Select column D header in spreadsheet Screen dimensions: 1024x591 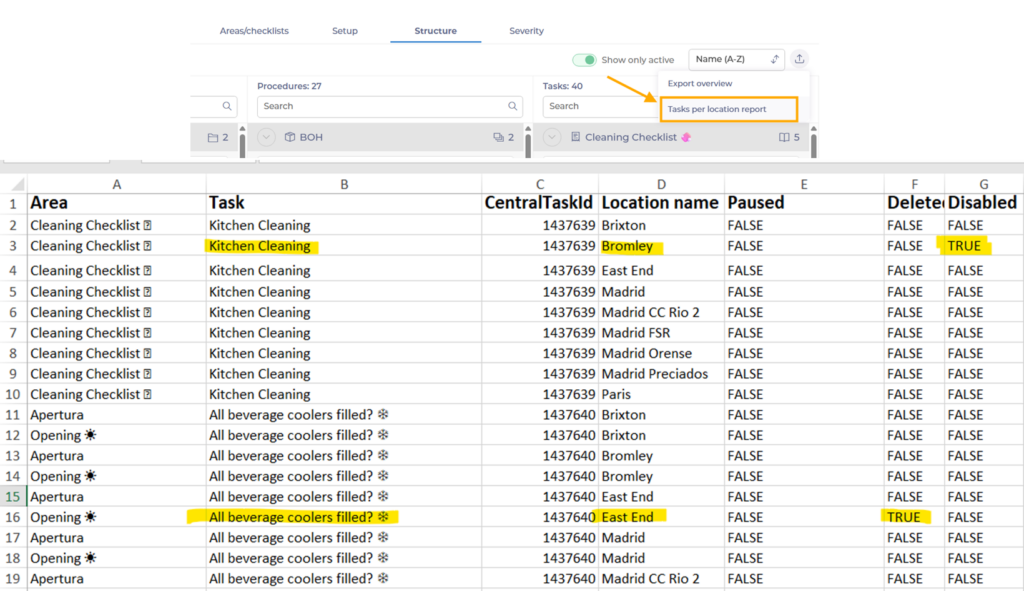coord(661,183)
